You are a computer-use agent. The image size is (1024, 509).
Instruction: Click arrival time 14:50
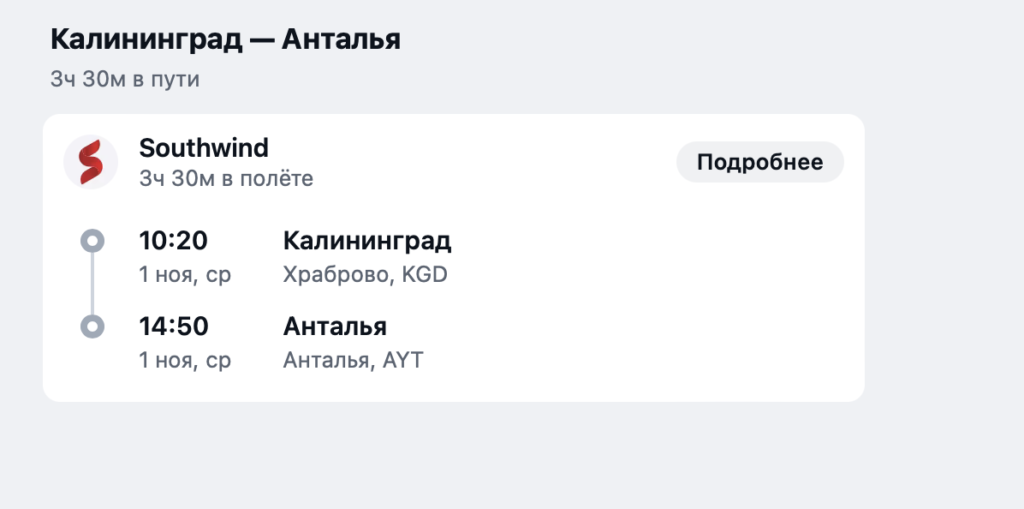pyautogui.click(x=172, y=327)
